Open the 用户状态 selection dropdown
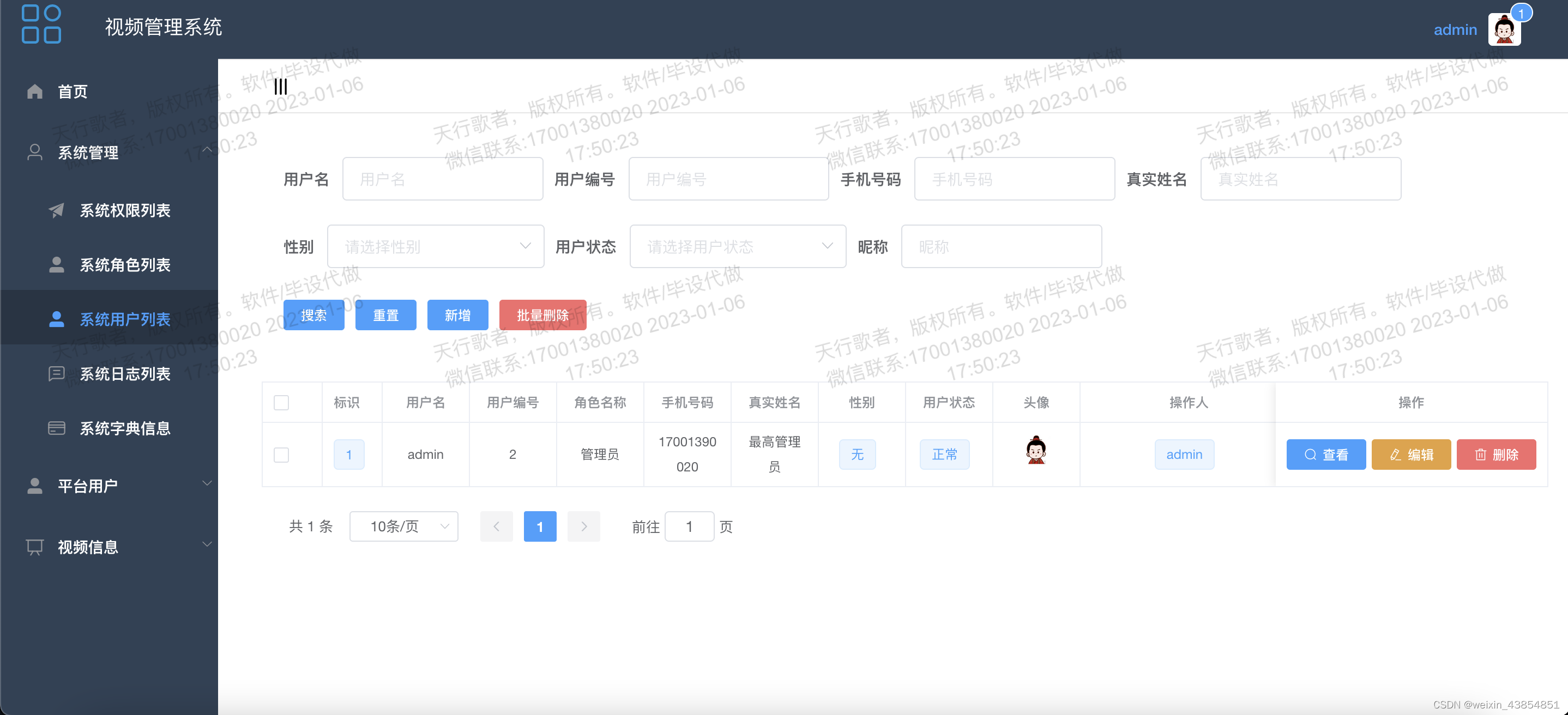This screenshot has height=715, width=1568. (x=737, y=246)
